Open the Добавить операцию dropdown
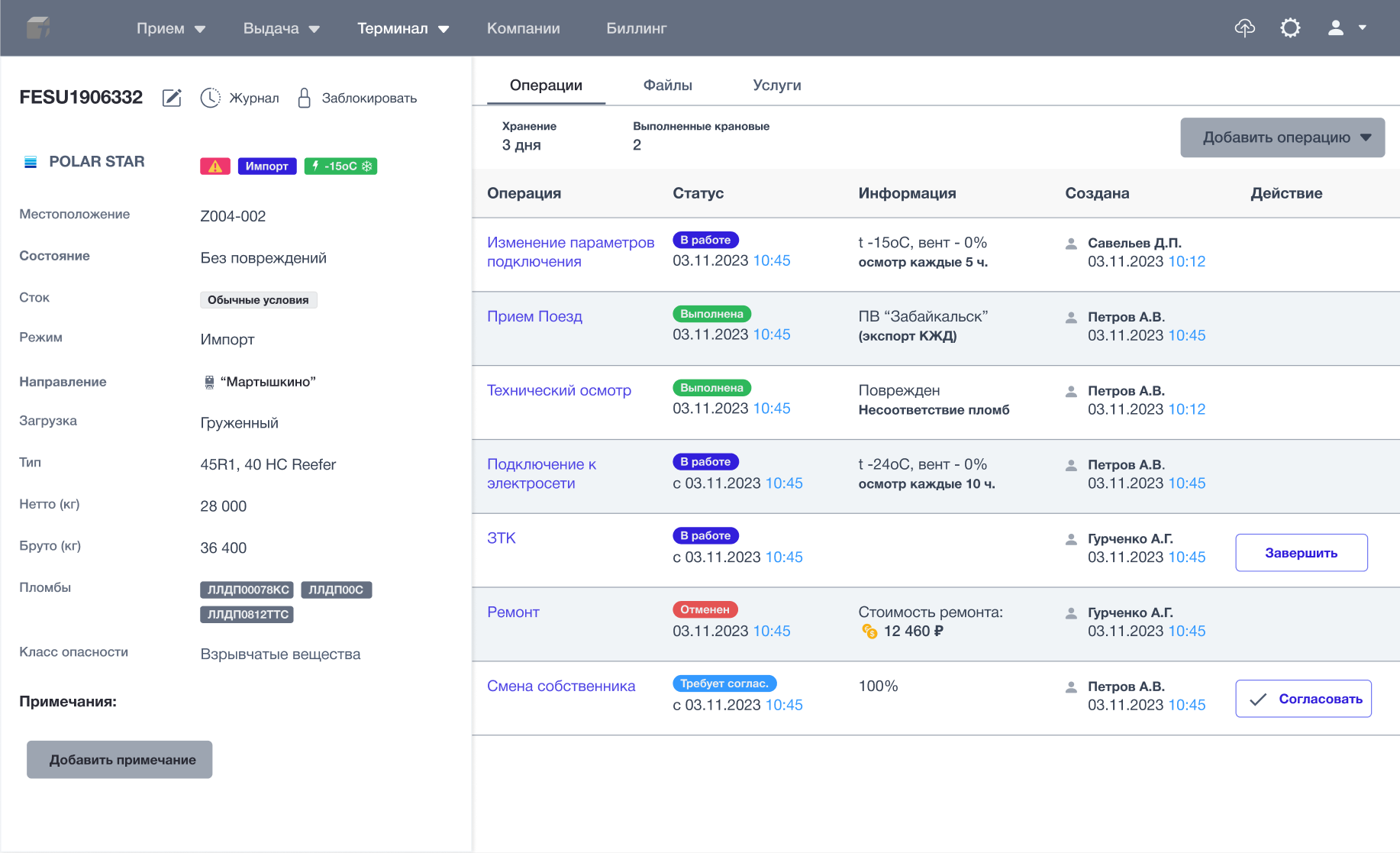 pos(1282,137)
